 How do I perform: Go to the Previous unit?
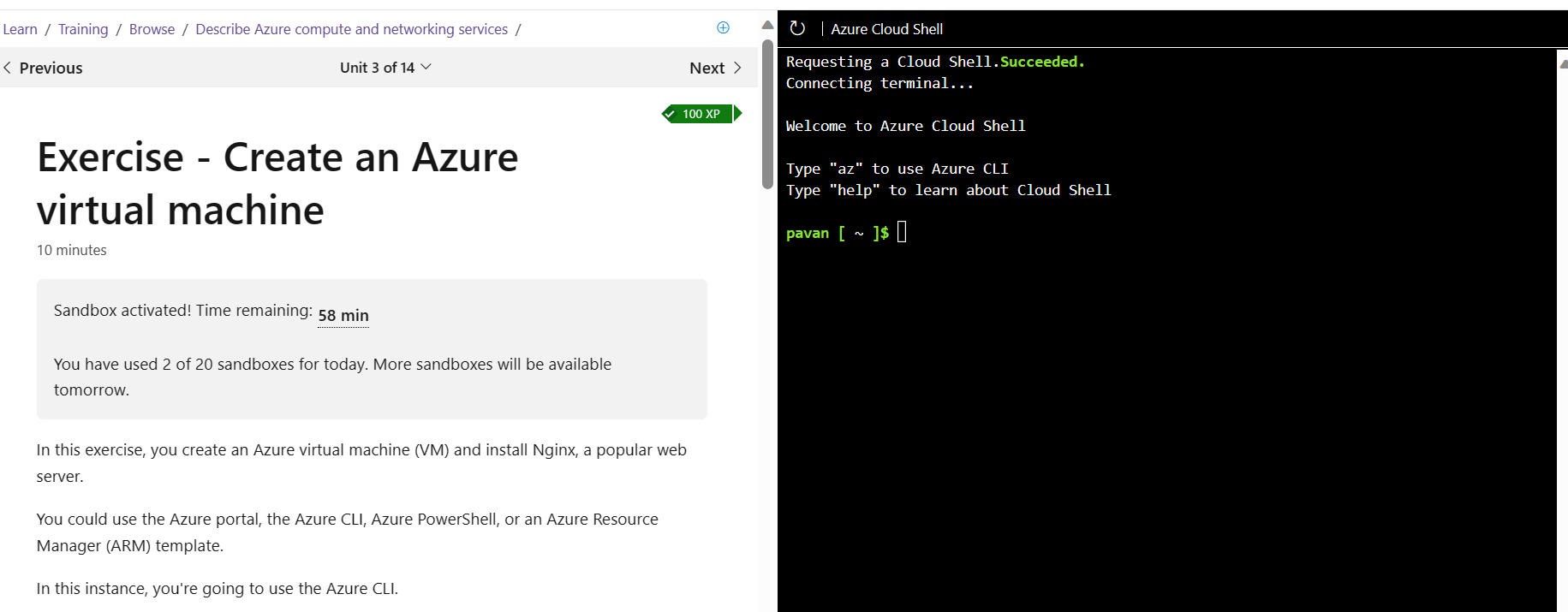(x=43, y=68)
